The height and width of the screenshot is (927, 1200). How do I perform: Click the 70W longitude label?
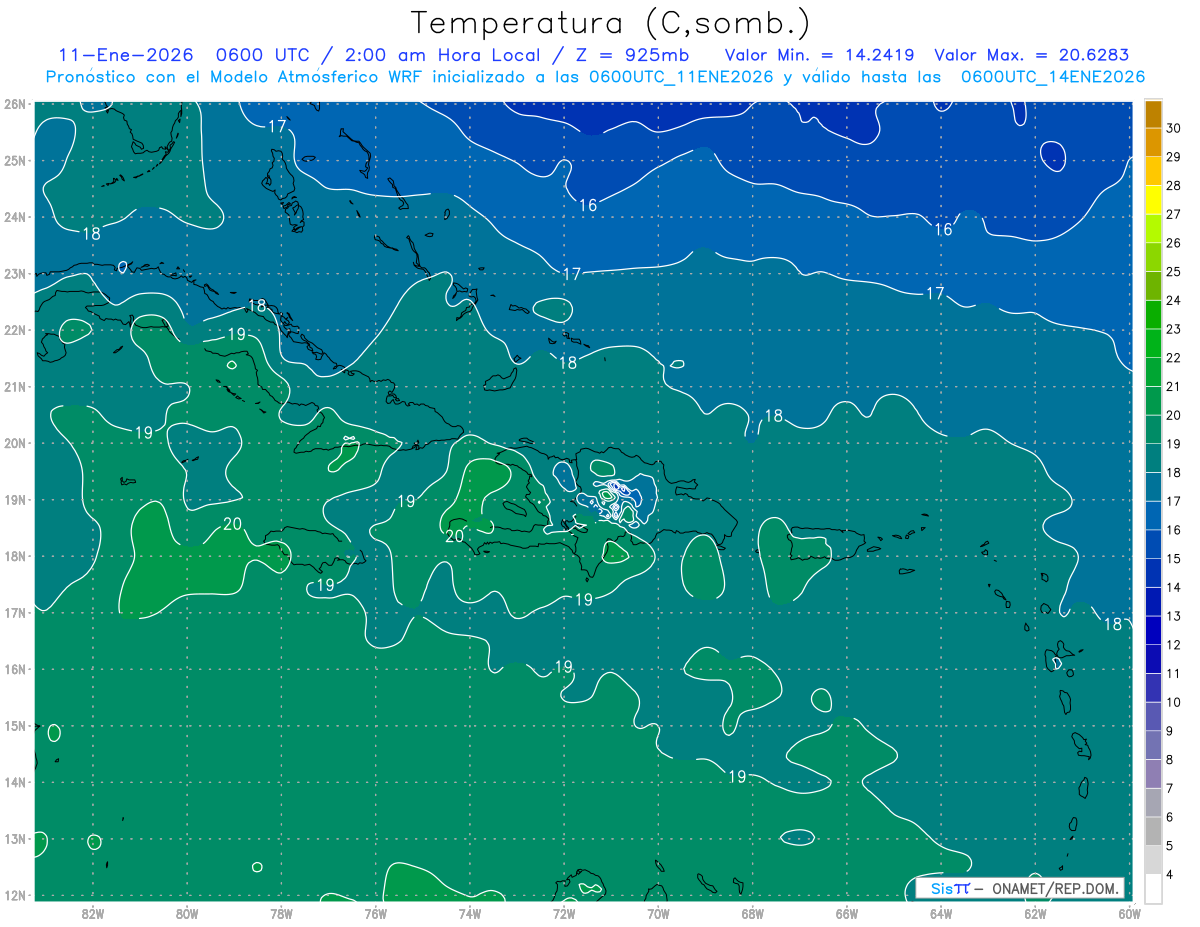(x=658, y=913)
